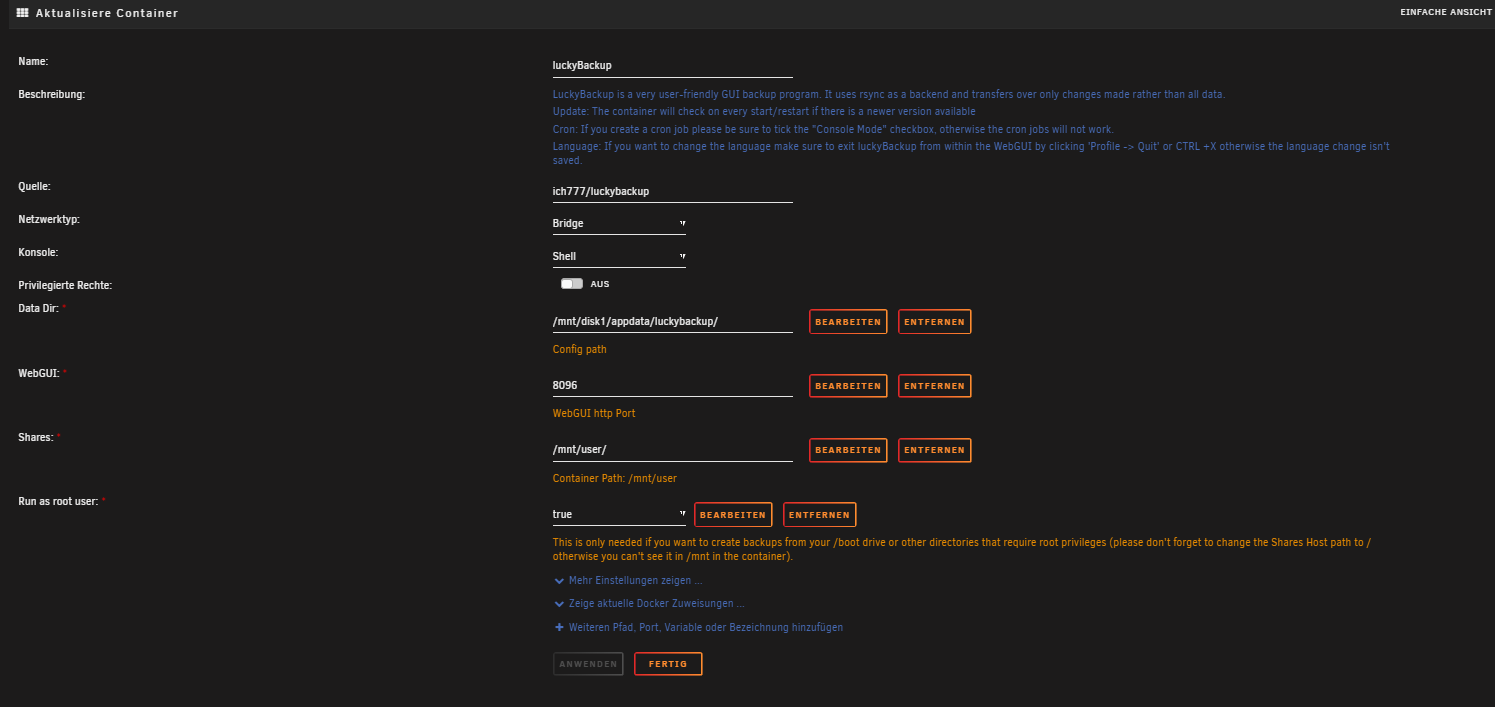Click Bearbeiten for Shares path
This screenshot has width=1495, height=707.
(848, 450)
